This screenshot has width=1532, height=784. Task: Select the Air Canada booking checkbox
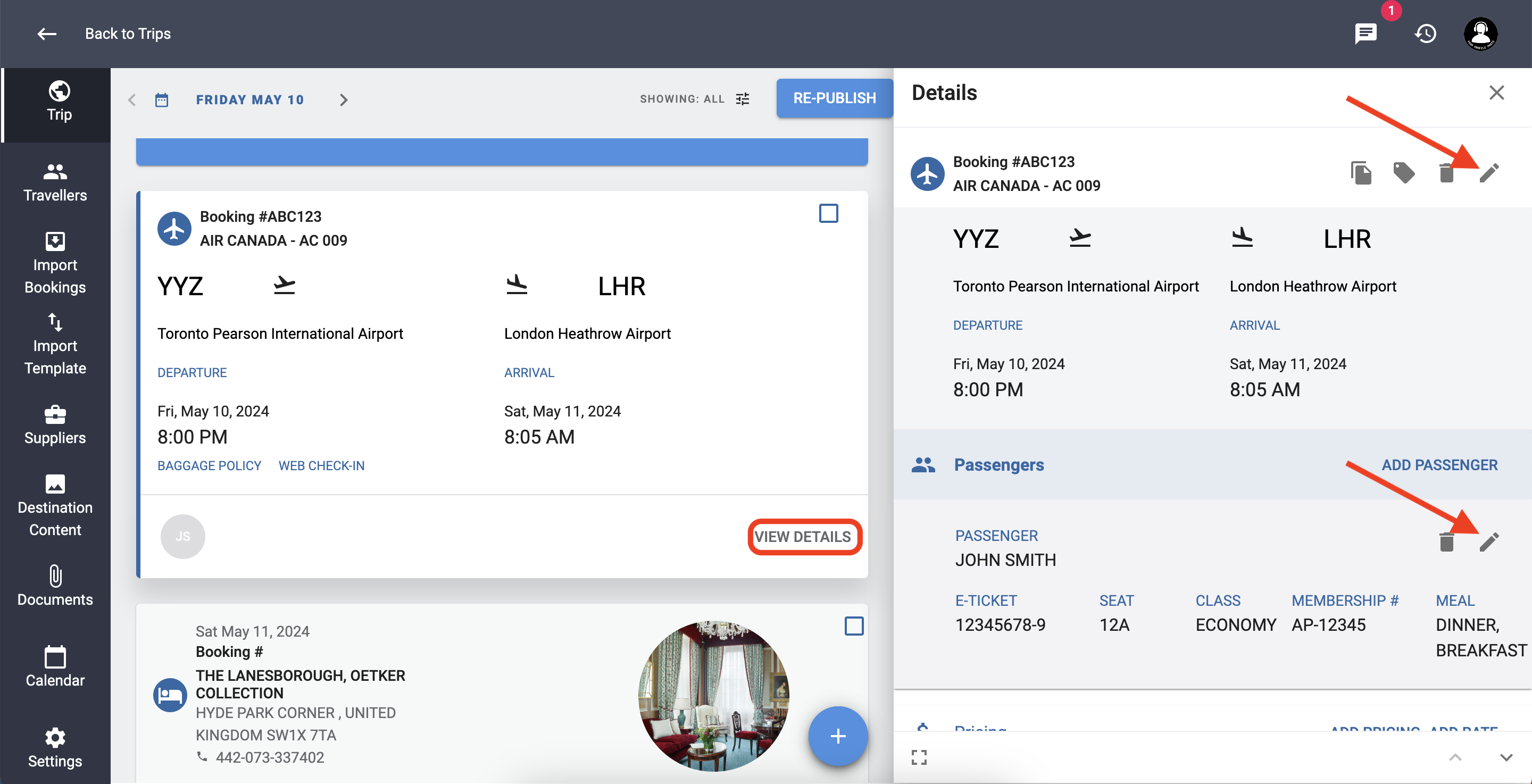[828, 213]
